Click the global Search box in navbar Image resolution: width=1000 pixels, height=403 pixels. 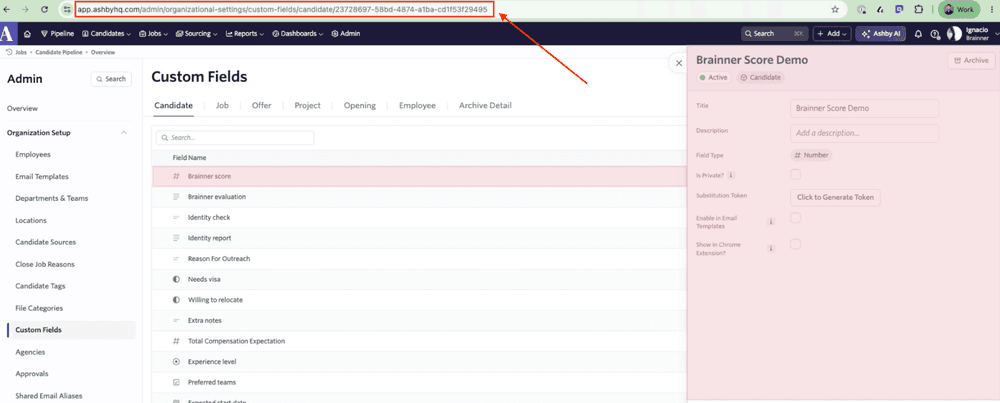click(x=774, y=34)
